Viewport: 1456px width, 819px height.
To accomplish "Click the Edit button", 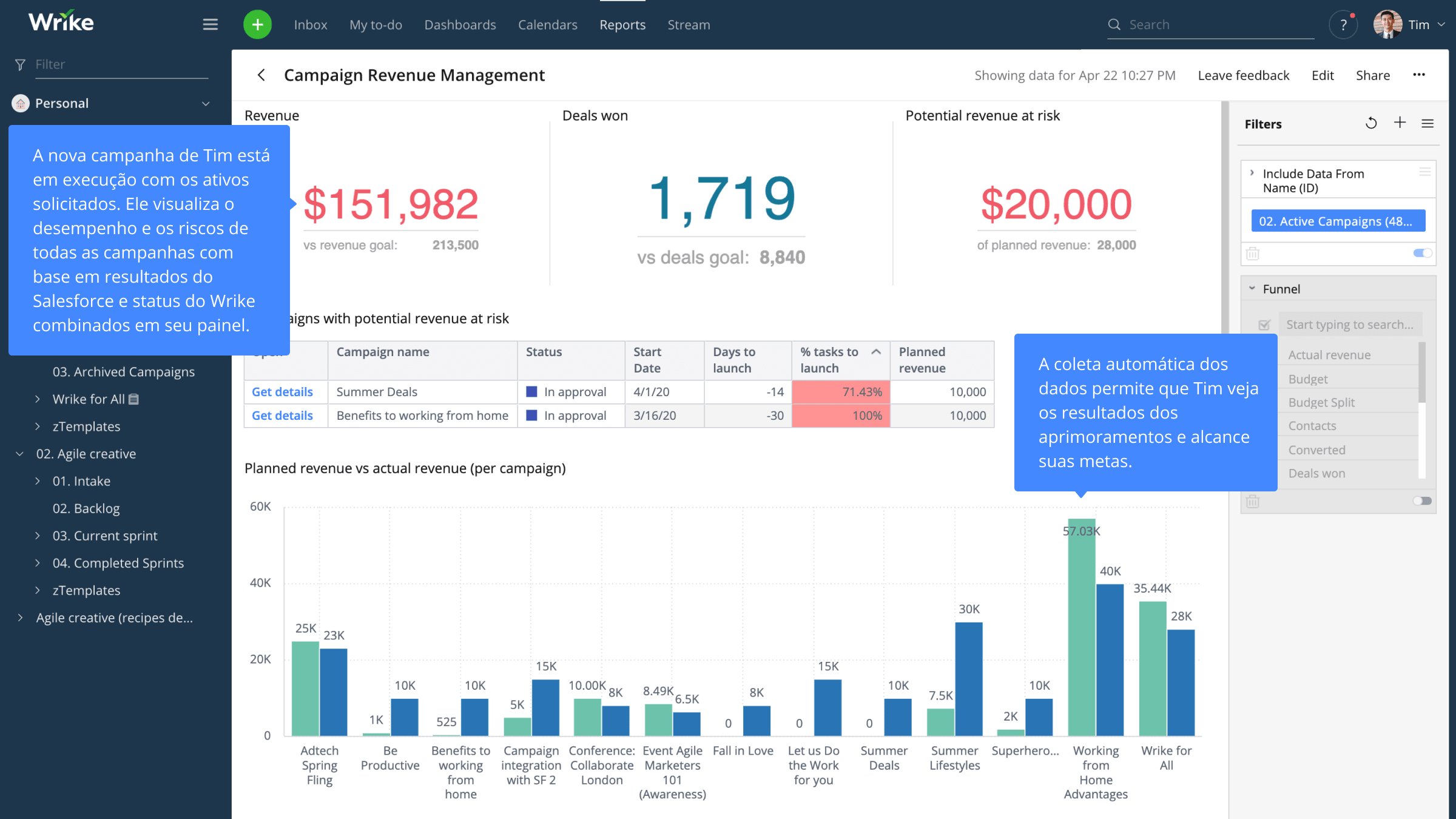I will coord(1323,75).
